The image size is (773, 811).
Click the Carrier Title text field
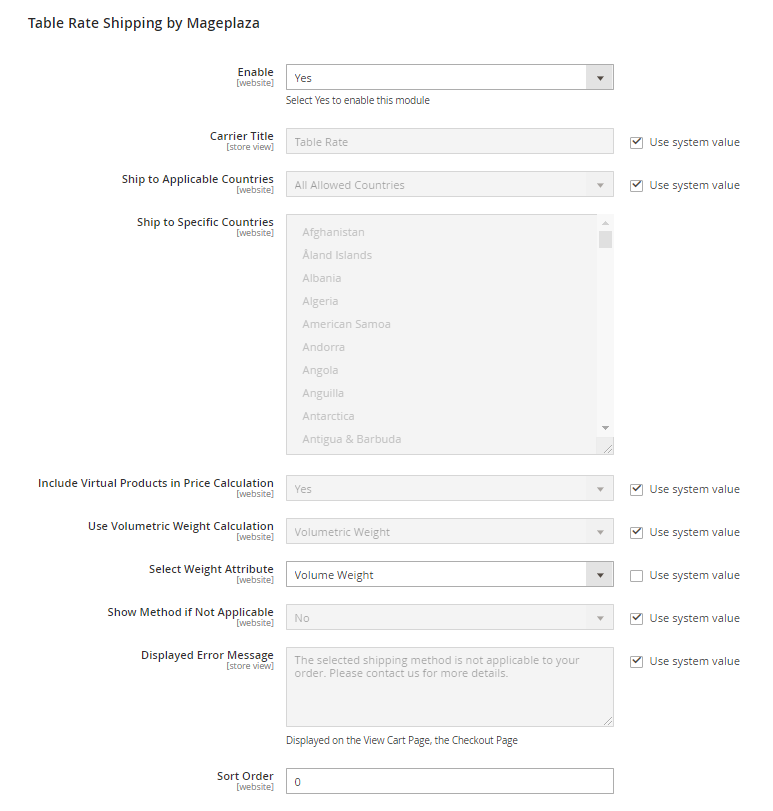pyautogui.click(x=449, y=142)
